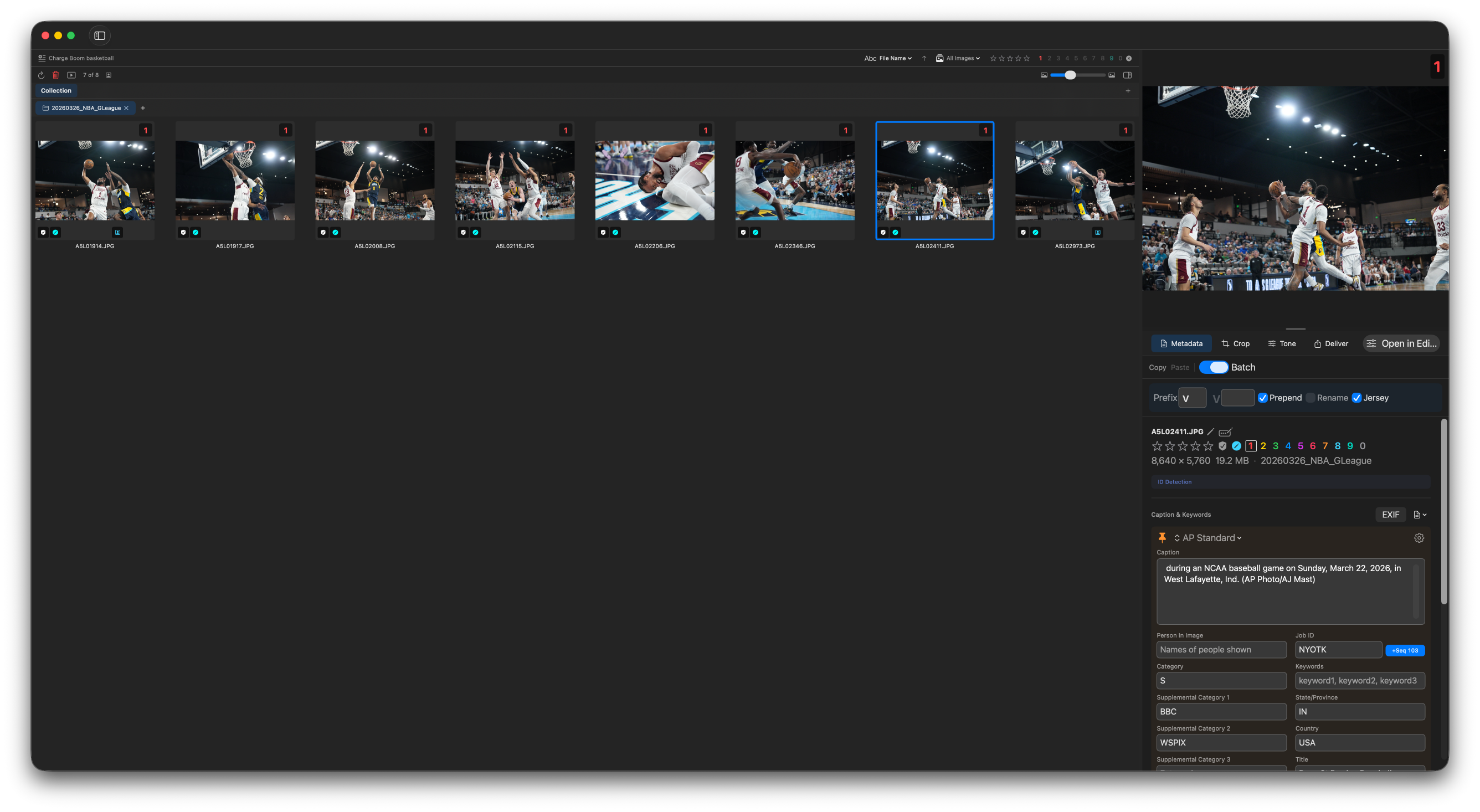Image resolution: width=1480 pixels, height=812 pixels.
Task: Click the +Seq 103 button
Action: pyautogui.click(x=1405, y=650)
